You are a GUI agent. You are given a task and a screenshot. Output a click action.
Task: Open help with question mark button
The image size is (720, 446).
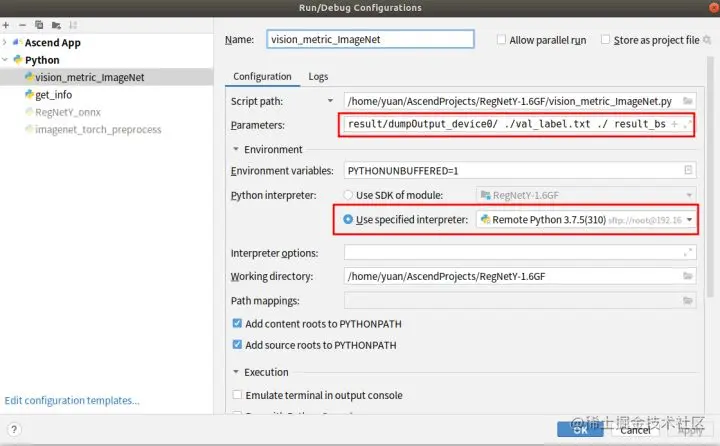(x=14, y=429)
